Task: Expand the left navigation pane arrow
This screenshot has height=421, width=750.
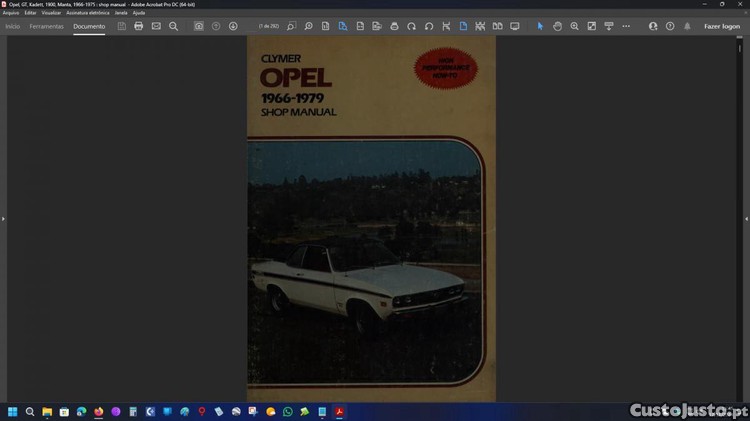Action: [3, 218]
